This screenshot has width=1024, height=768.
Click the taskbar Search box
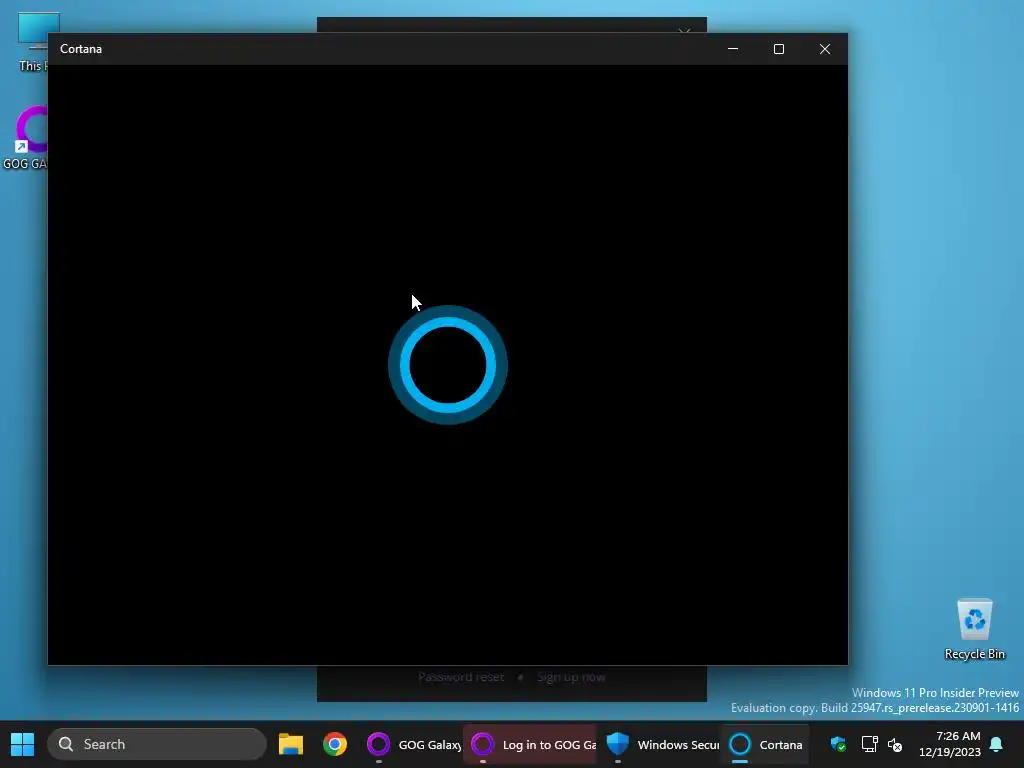pyautogui.click(x=157, y=744)
